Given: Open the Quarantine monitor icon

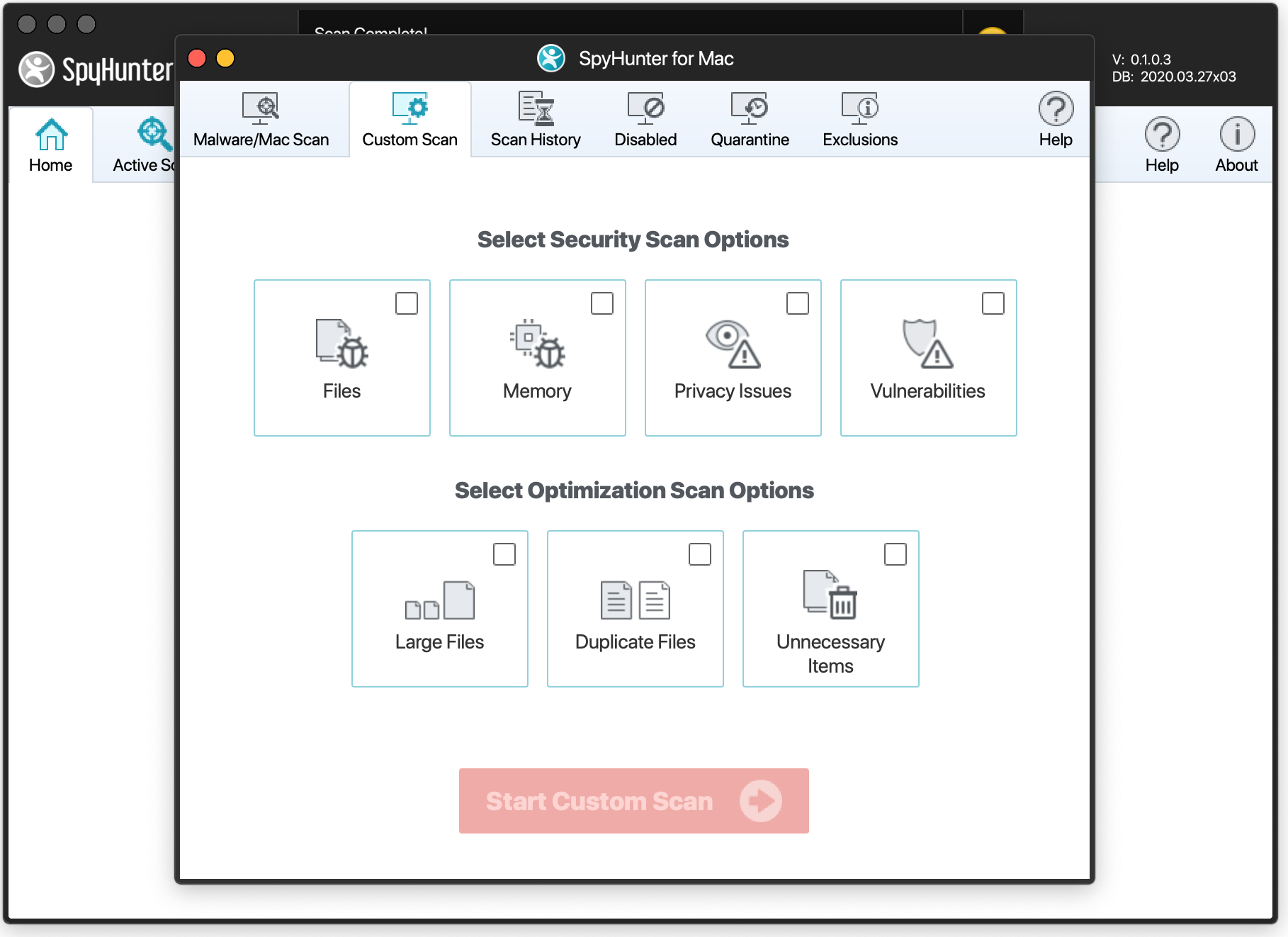Looking at the screenshot, I should point(750,108).
